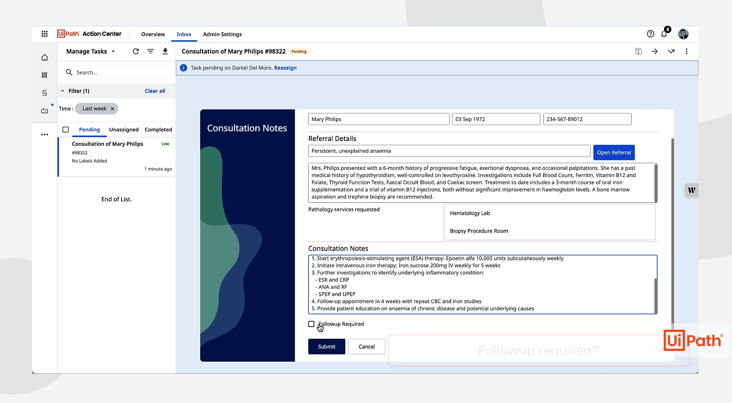Open the more options ellipsis in sidebar
732x403 pixels.
(x=44, y=134)
